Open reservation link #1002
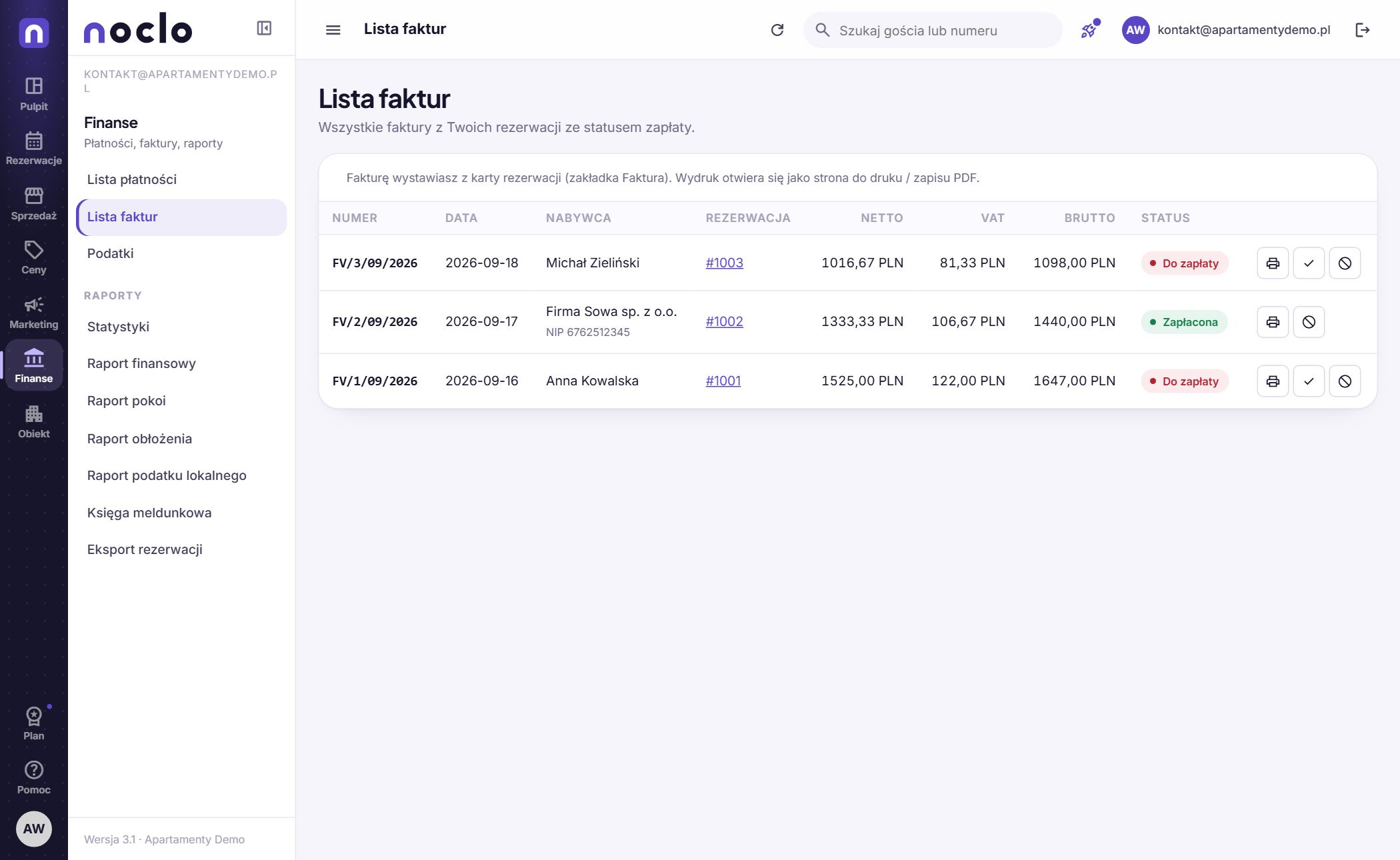1400x860 pixels. click(x=724, y=321)
